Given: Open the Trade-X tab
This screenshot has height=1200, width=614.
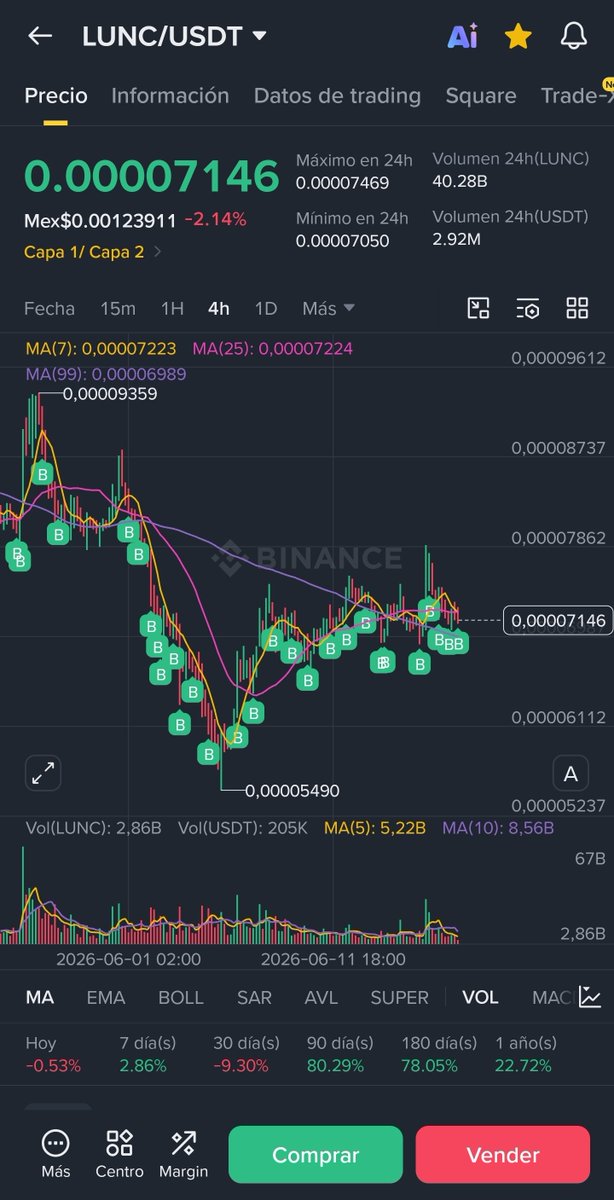Looking at the screenshot, I should coord(577,96).
